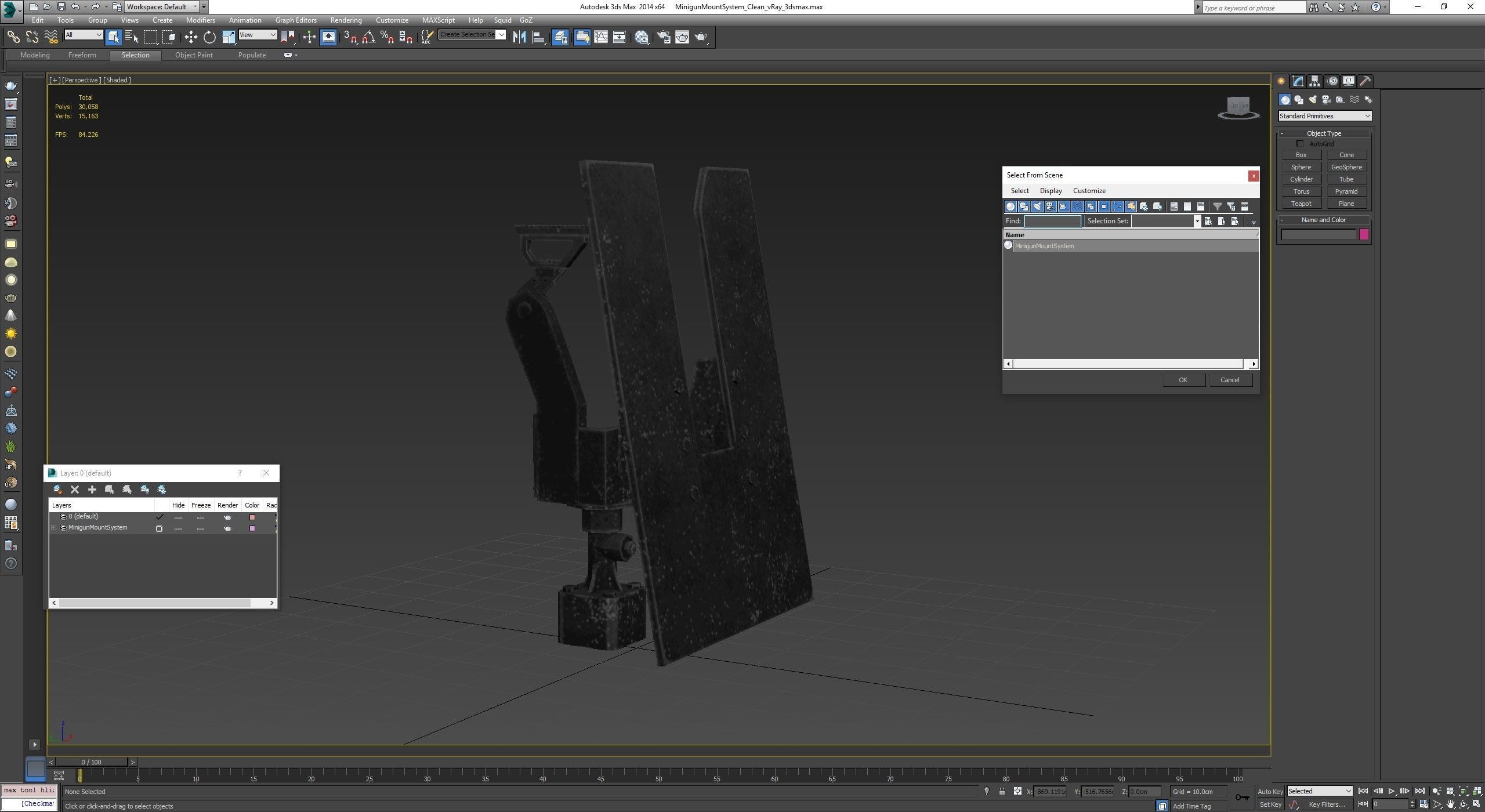
Task: Select the Rotate tool
Action: [x=209, y=37]
